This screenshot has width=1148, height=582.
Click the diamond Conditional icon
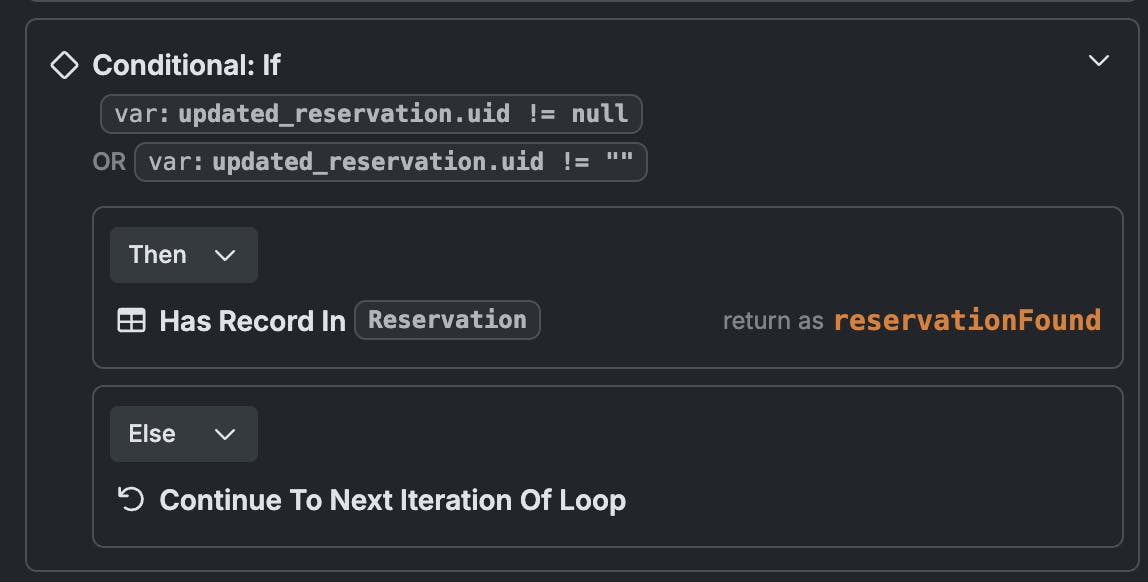[x=64, y=65]
